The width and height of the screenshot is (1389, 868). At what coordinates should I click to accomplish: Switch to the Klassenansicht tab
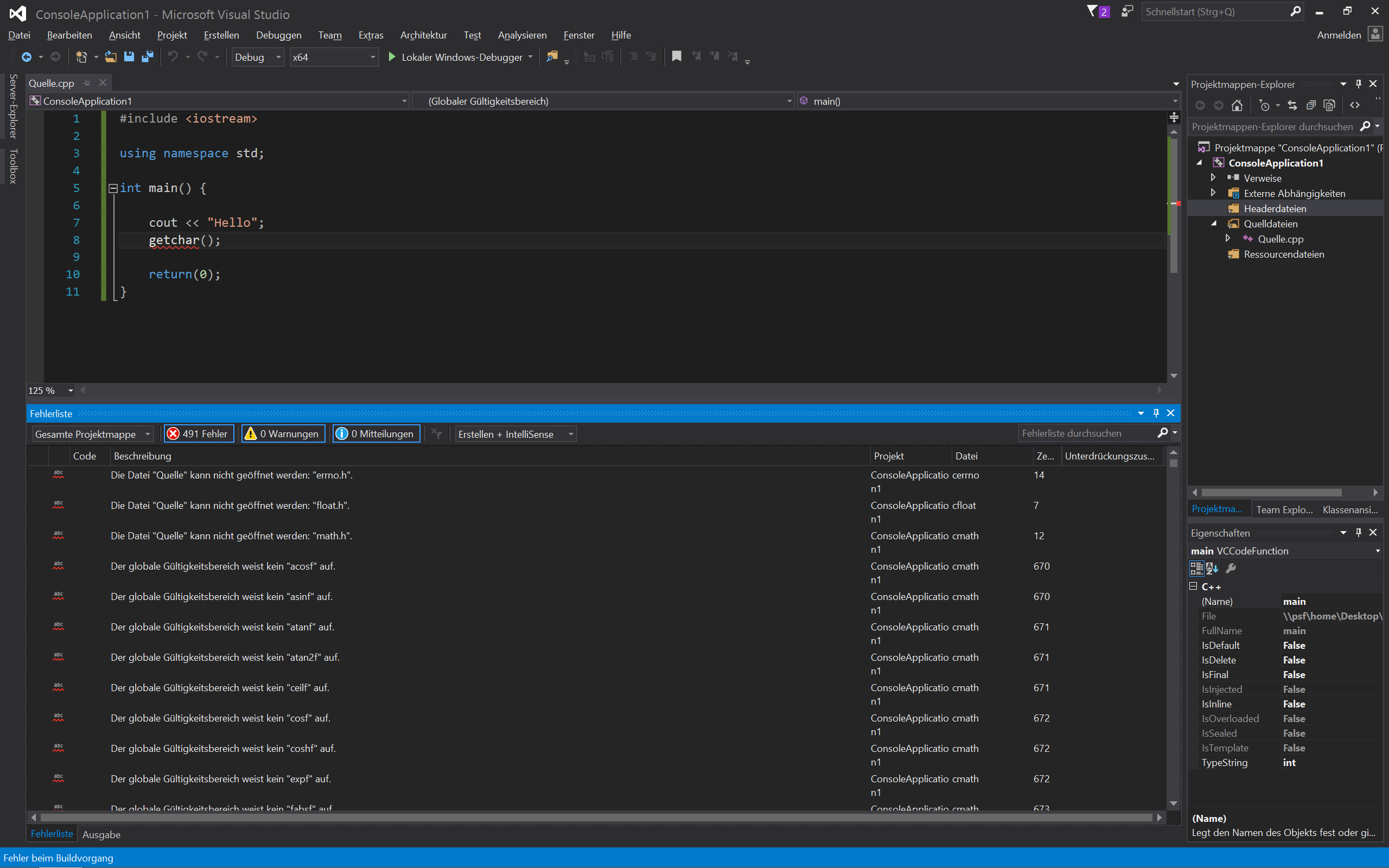1350,509
